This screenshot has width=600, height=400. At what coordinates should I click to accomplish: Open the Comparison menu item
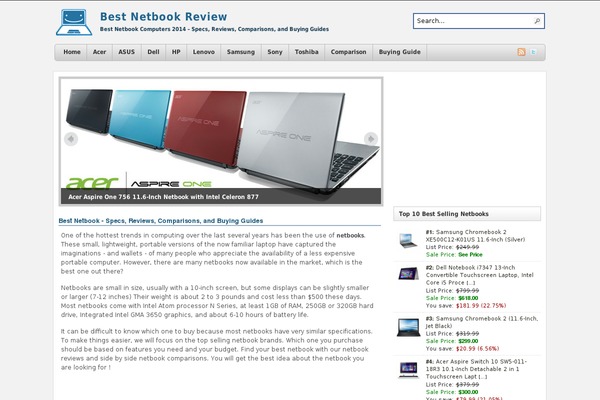(x=349, y=52)
